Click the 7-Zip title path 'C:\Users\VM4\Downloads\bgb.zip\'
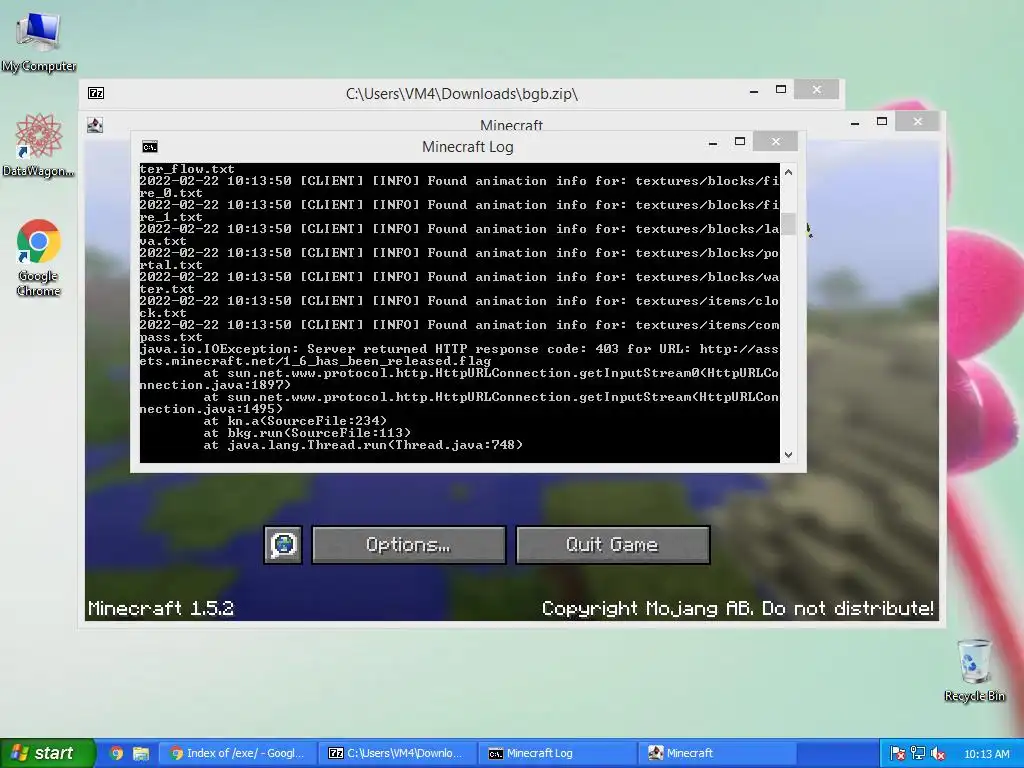This screenshot has height=768, width=1024. pos(462,93)
